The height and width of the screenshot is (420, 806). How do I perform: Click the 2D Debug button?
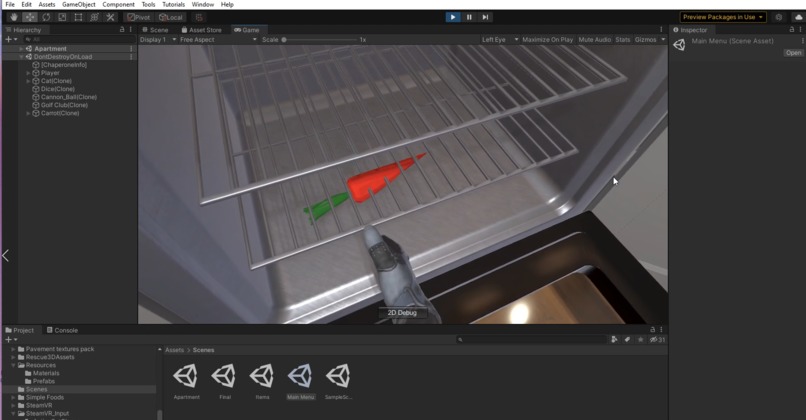(402, 313)
